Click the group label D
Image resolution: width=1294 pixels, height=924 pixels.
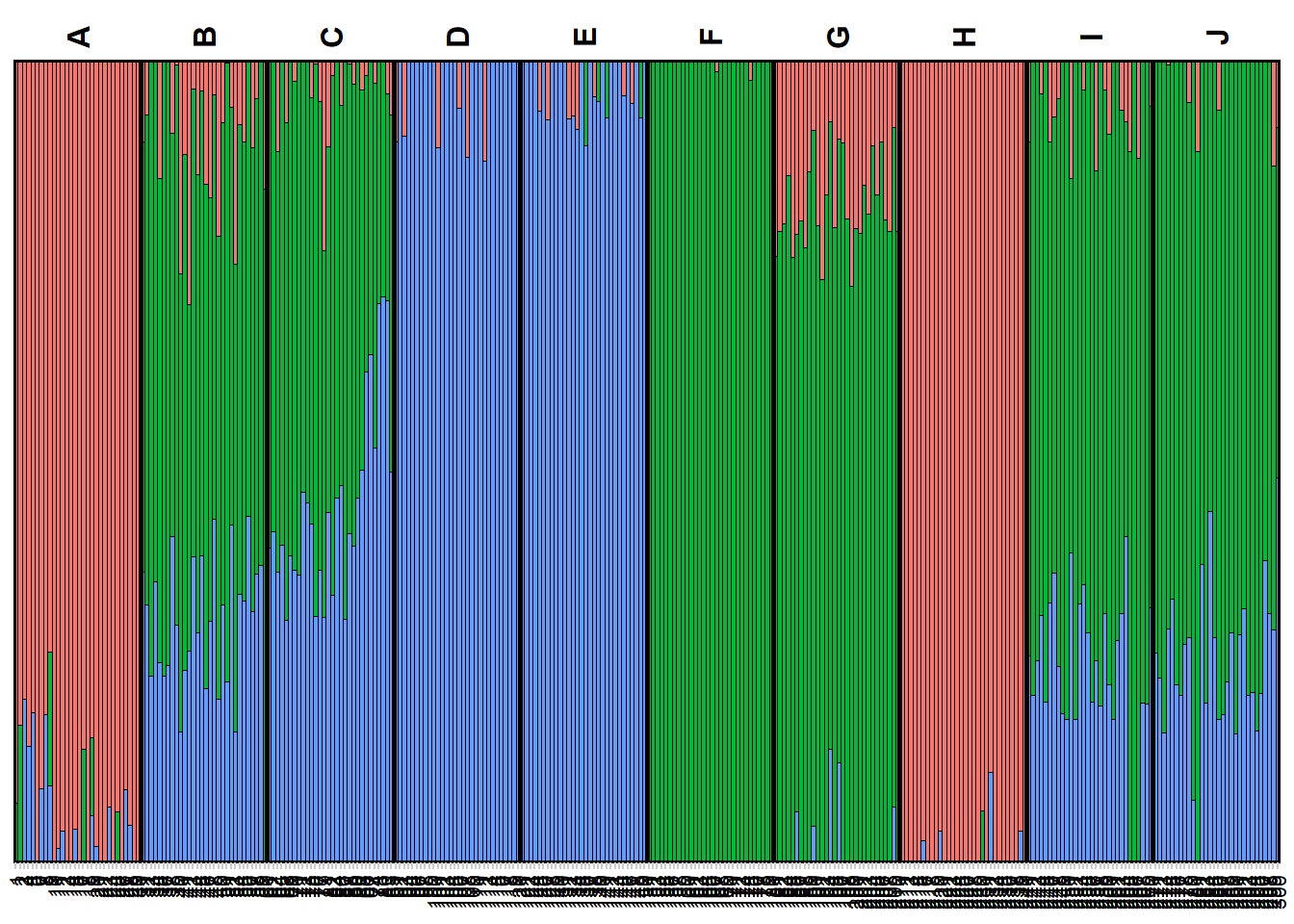458,37
